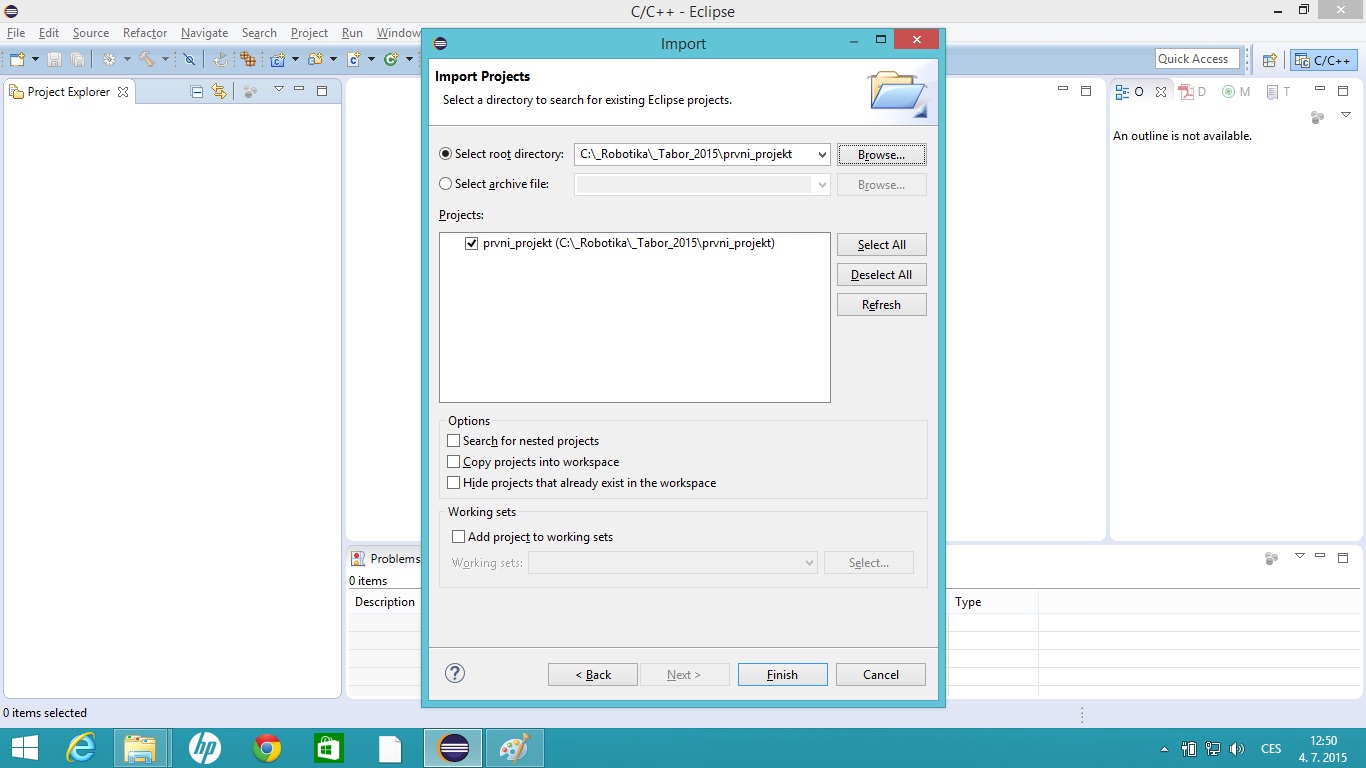Image resolution: width=1366 pixels, height=768 pixels.
Task: Open the Project Explorer view menu arrow
Action: [x=279, y=90]
